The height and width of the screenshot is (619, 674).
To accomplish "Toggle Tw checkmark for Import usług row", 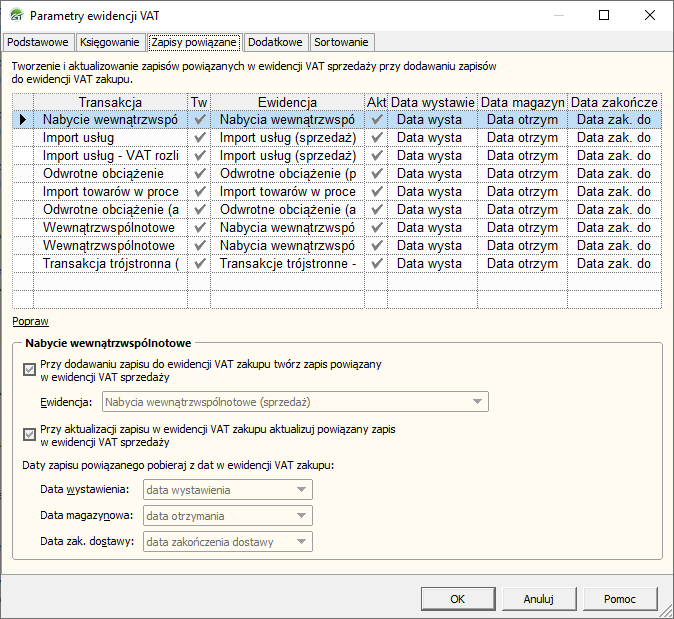I will click(199, 137).
